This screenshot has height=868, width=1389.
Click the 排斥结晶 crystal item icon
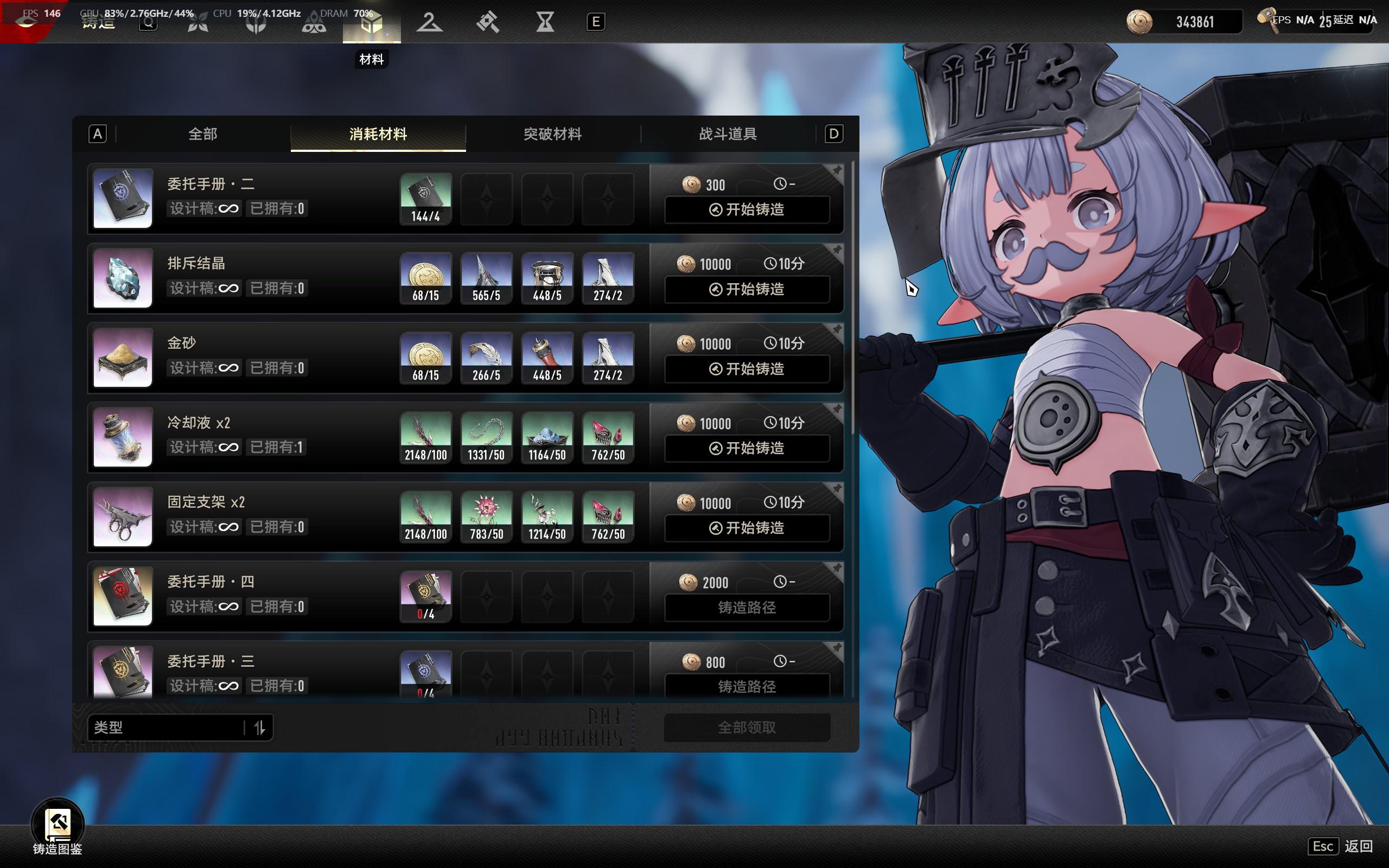pyautogui.click(x=123, y=278)
